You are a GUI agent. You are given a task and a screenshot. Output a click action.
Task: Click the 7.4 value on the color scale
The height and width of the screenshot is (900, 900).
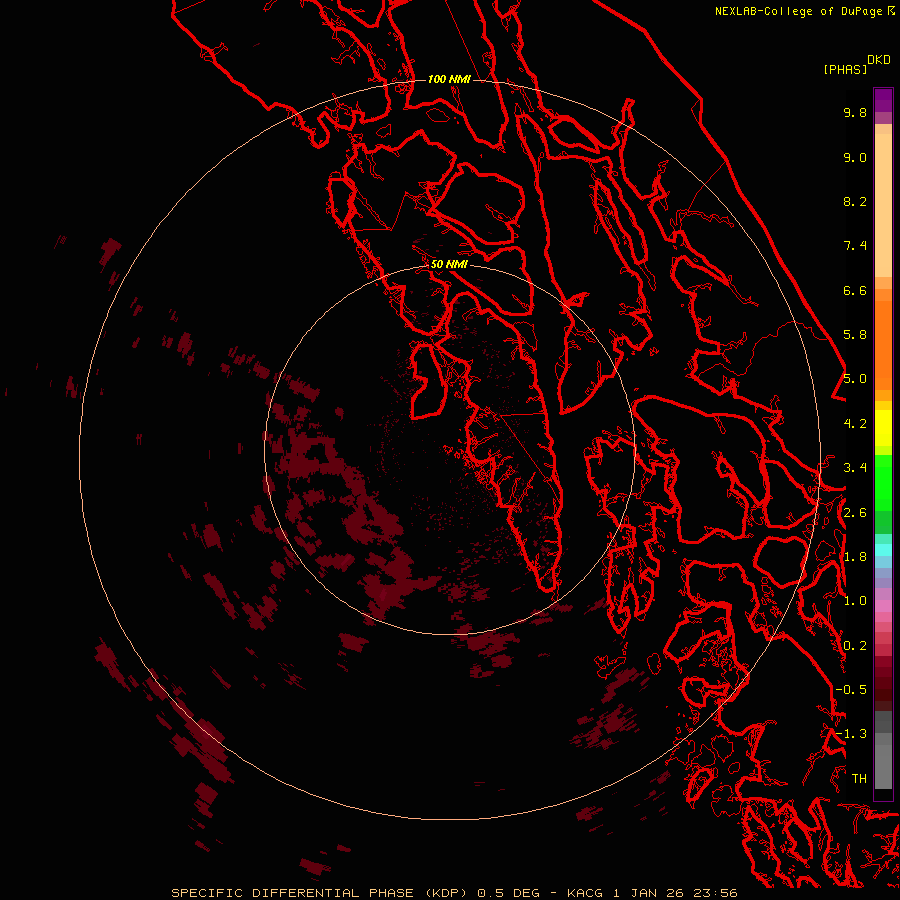point(855,246)
